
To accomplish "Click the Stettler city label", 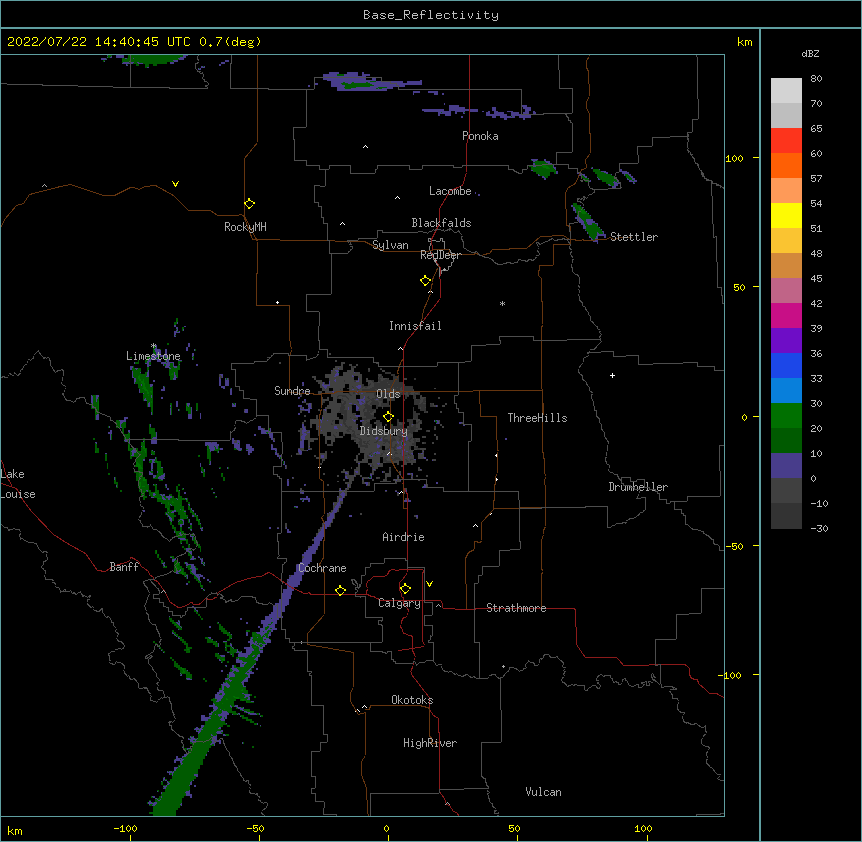I will (x=634, y=237).
